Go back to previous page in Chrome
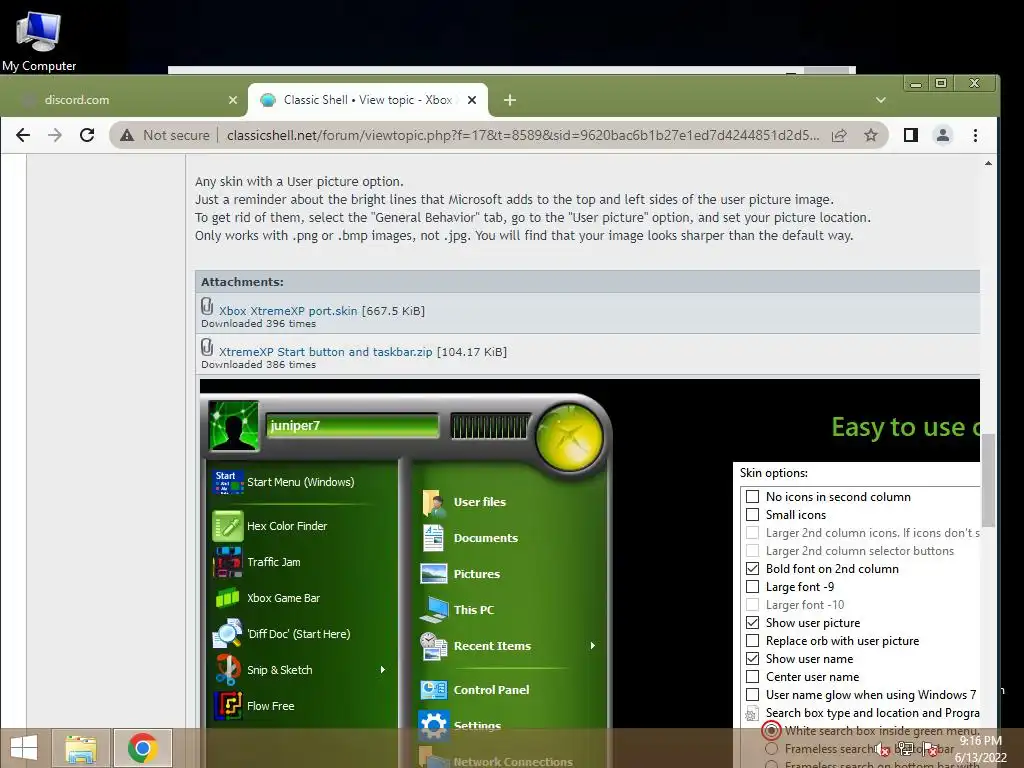This screenshot has width=1024, height=768. pos(23,135)
